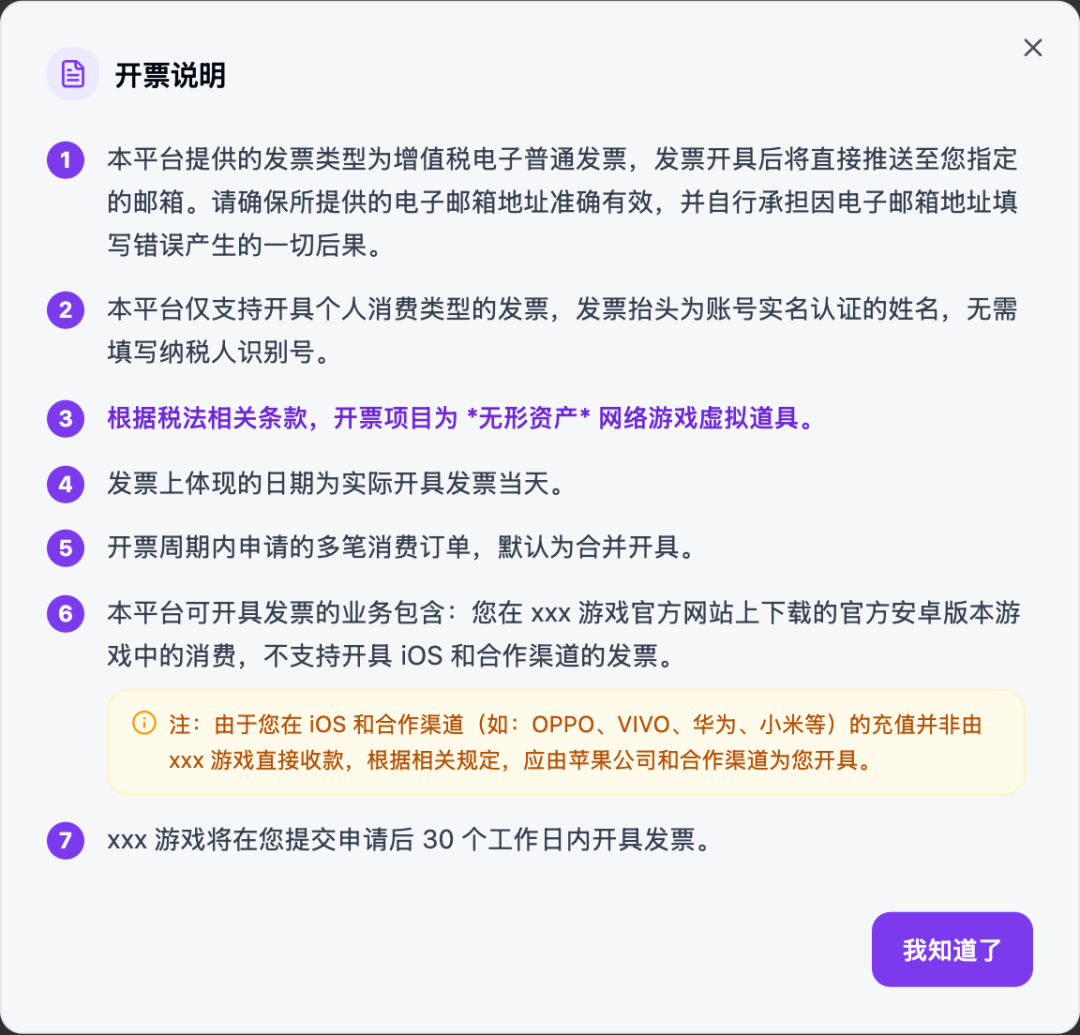This screenshot has height=1035, width=1080.
Task: Click the text about 个人消费类型的发票
Action: click(x=562, y=331)
